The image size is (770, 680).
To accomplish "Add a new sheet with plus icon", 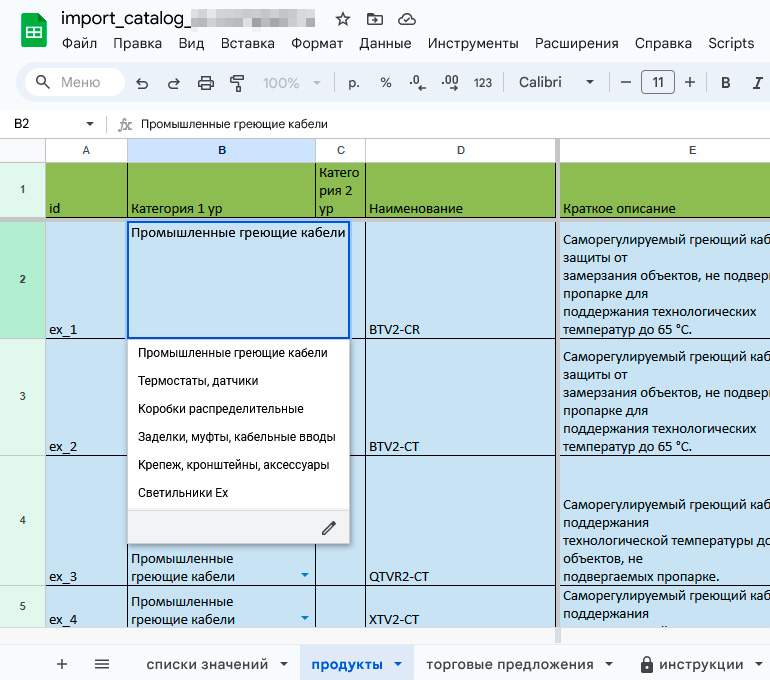I will click(x=62, y=664).
